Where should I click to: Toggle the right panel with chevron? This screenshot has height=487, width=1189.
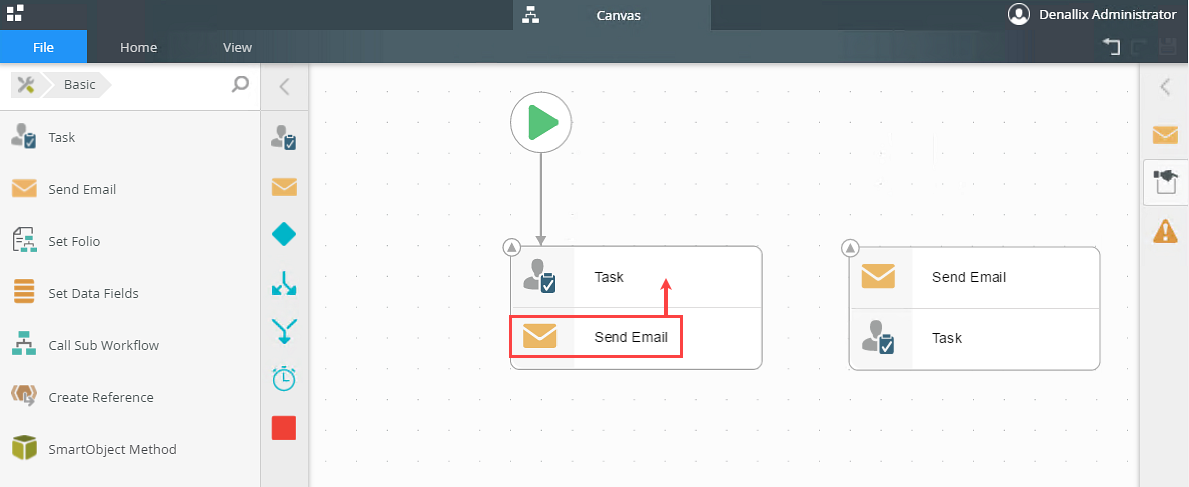[1165, 87]
